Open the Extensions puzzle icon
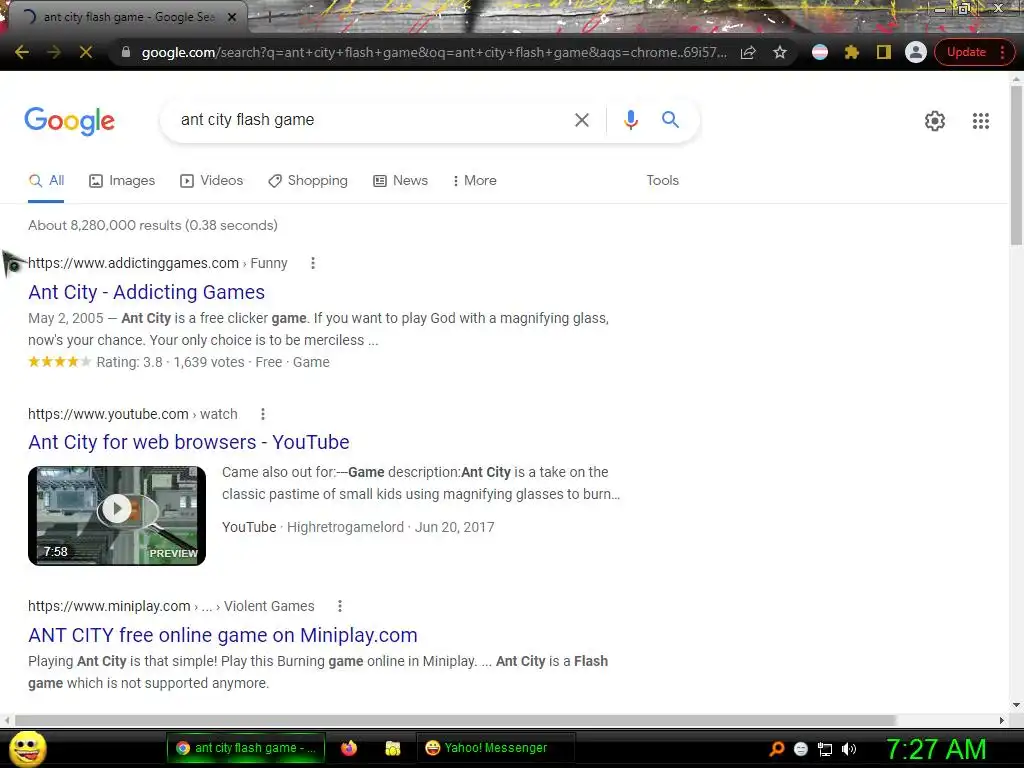 point(852,52)
